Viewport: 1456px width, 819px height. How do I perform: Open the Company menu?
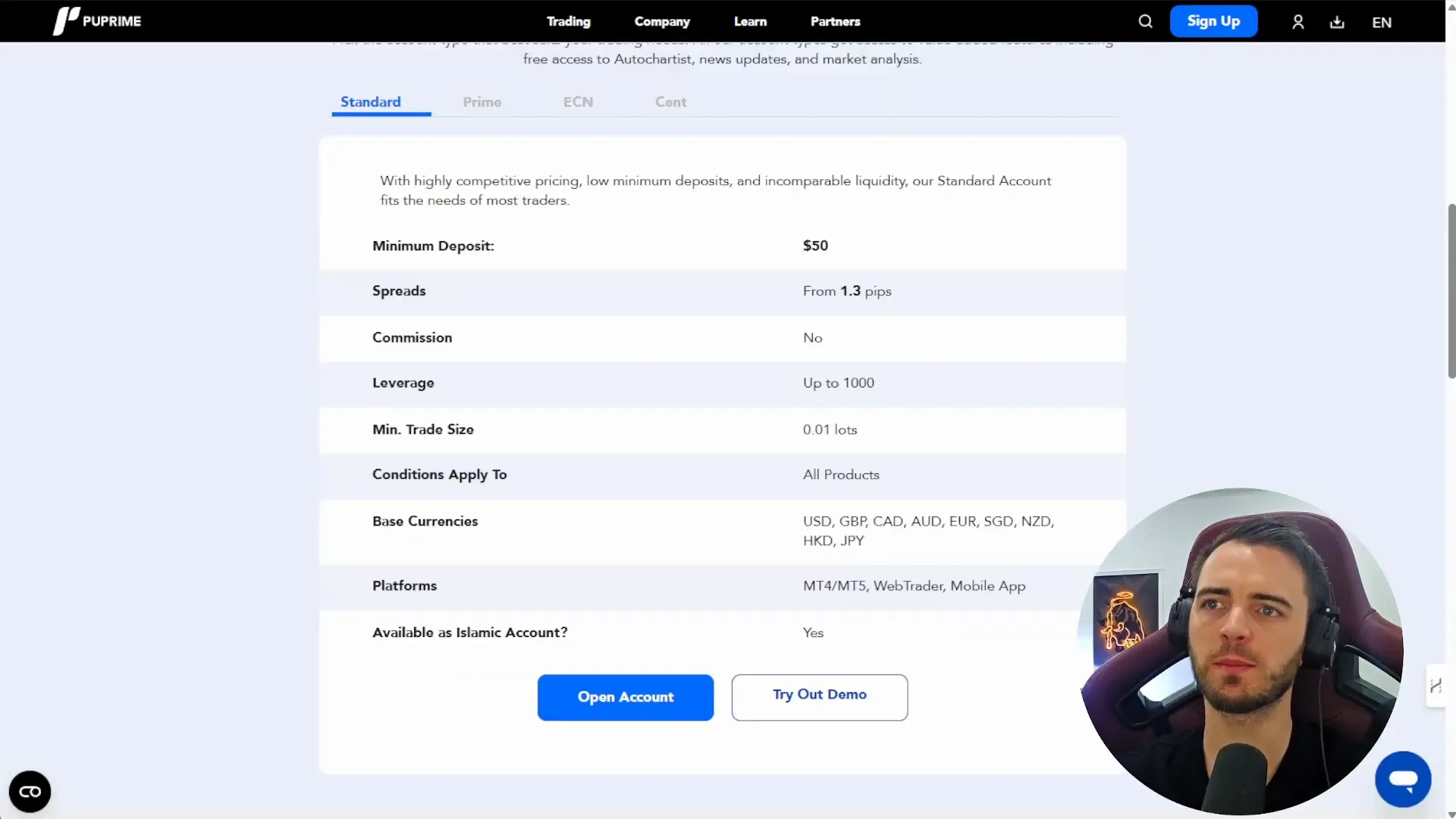coord(662,21)
